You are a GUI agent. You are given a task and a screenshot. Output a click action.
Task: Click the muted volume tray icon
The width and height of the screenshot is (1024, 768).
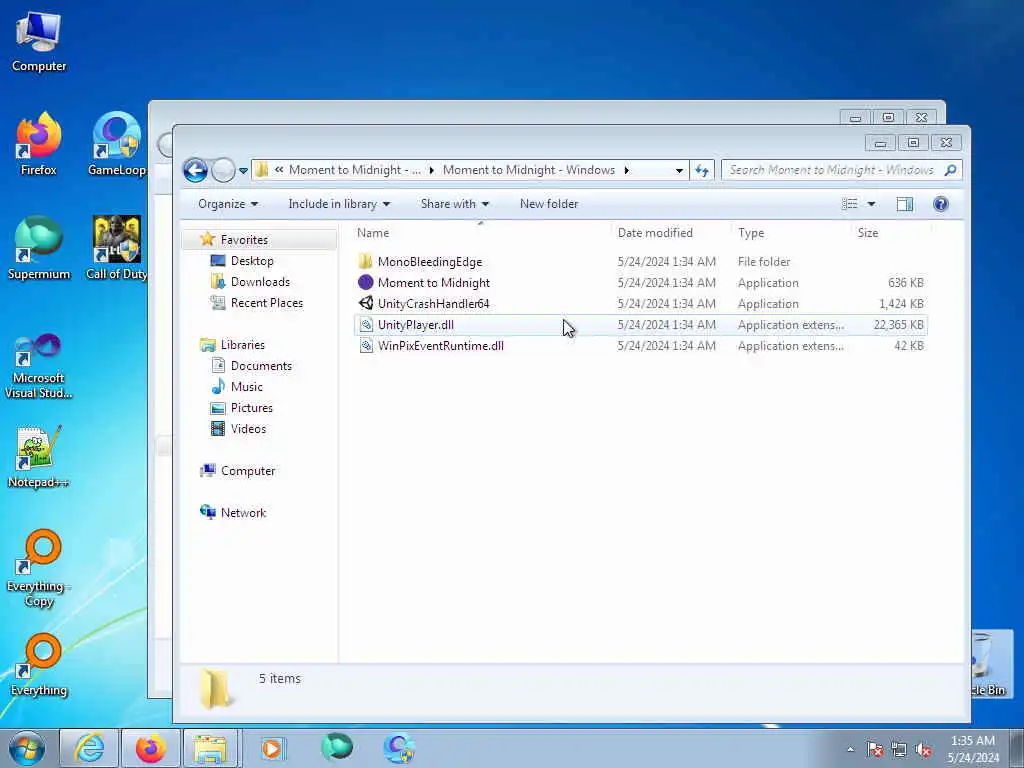coord(923,750)
